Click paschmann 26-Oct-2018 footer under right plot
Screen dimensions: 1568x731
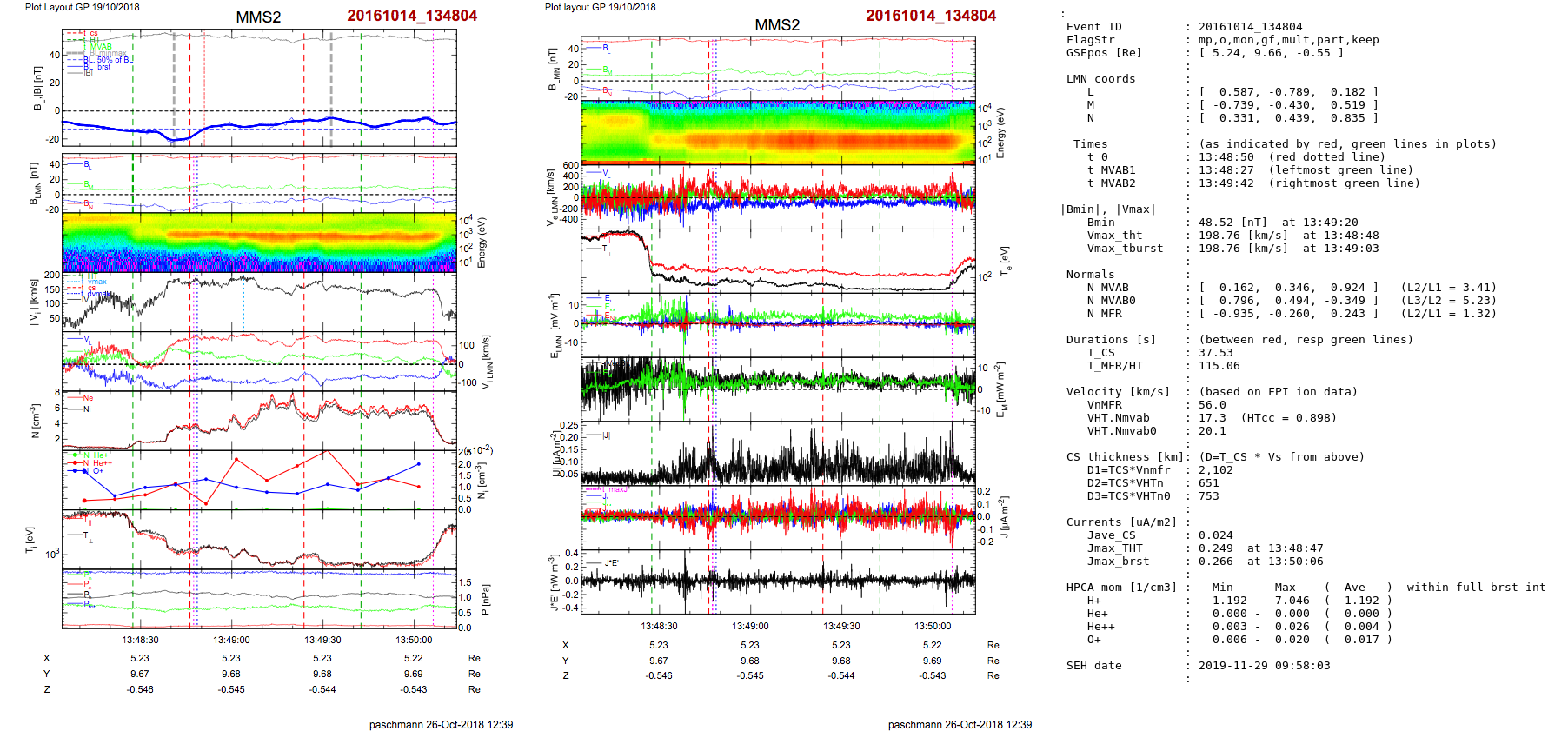(960, 724)
